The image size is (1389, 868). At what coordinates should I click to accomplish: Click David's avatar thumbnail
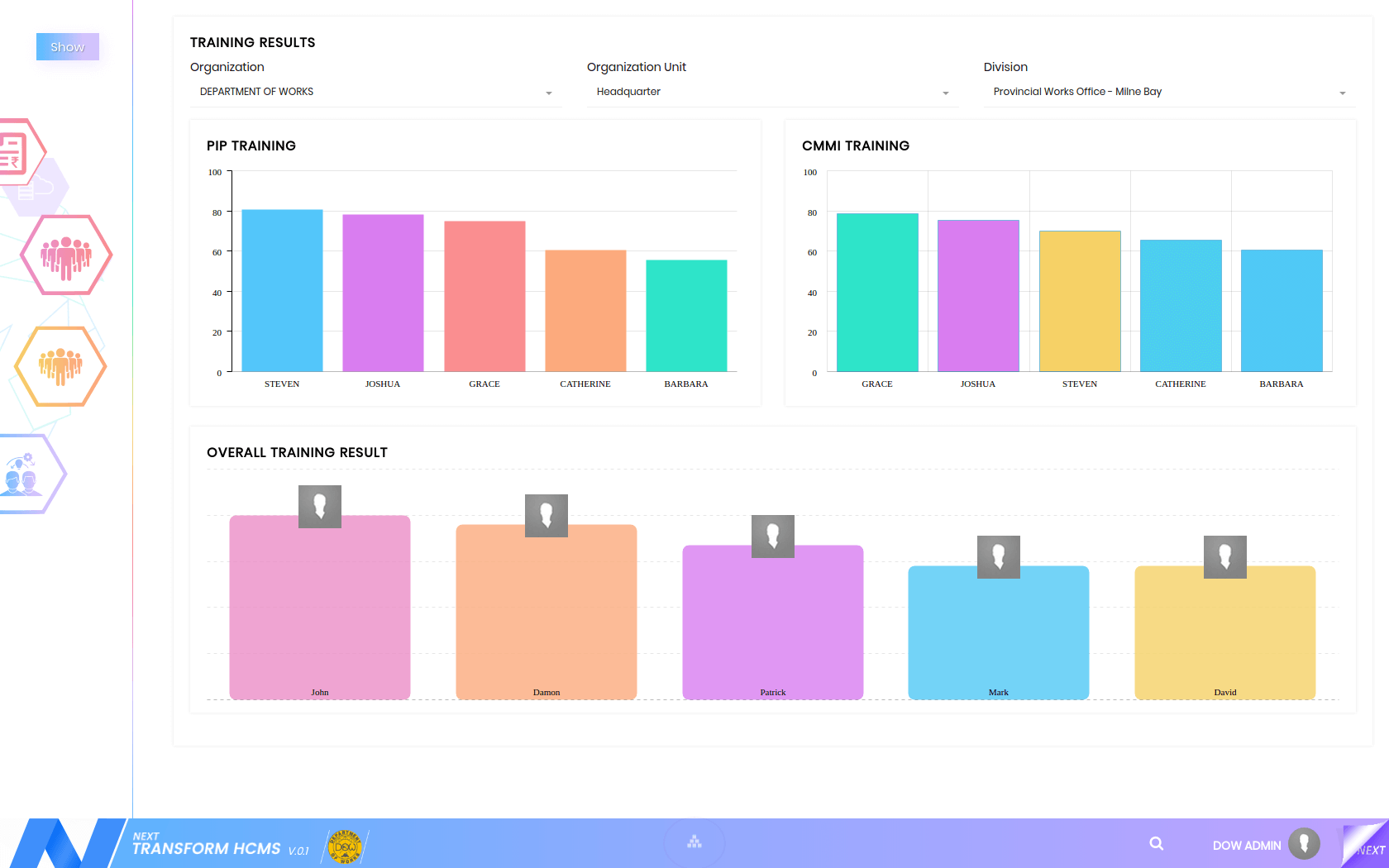pyautogui.click(x=1224, y=557)
